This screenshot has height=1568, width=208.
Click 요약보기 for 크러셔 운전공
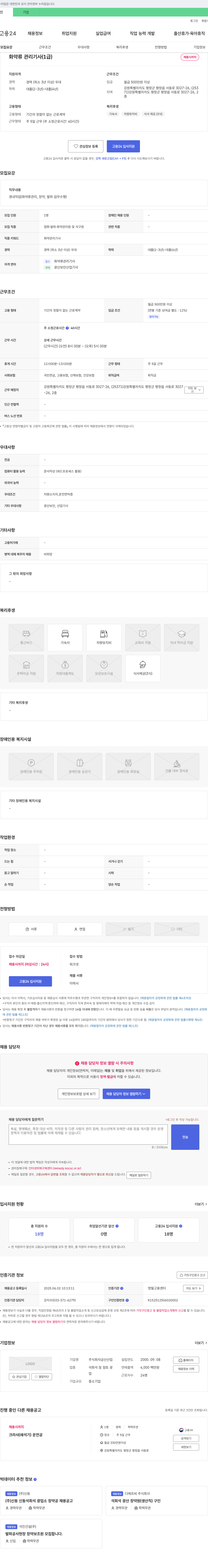tap(186, 1438)
